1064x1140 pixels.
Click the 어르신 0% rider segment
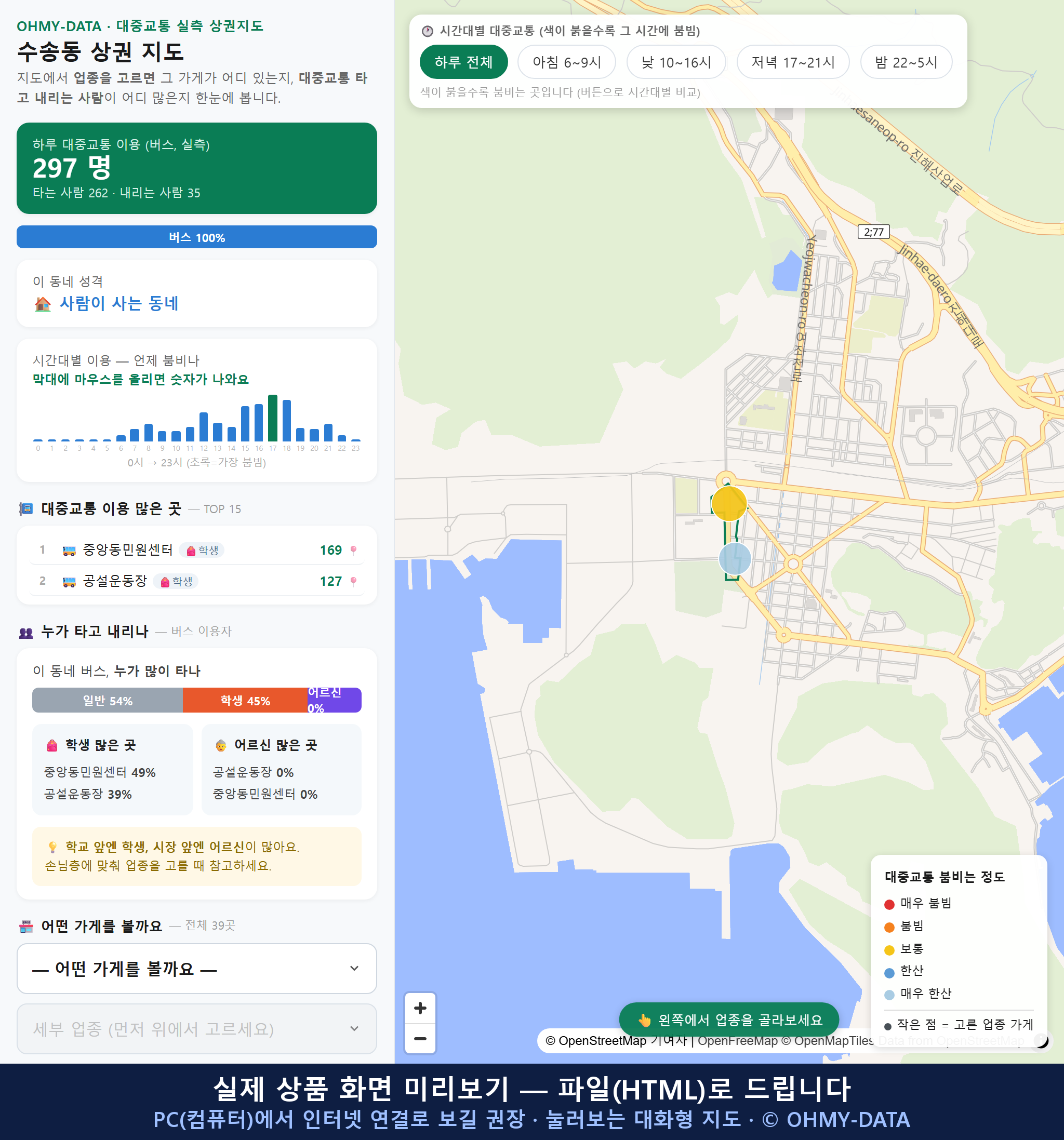pos(335,700)
